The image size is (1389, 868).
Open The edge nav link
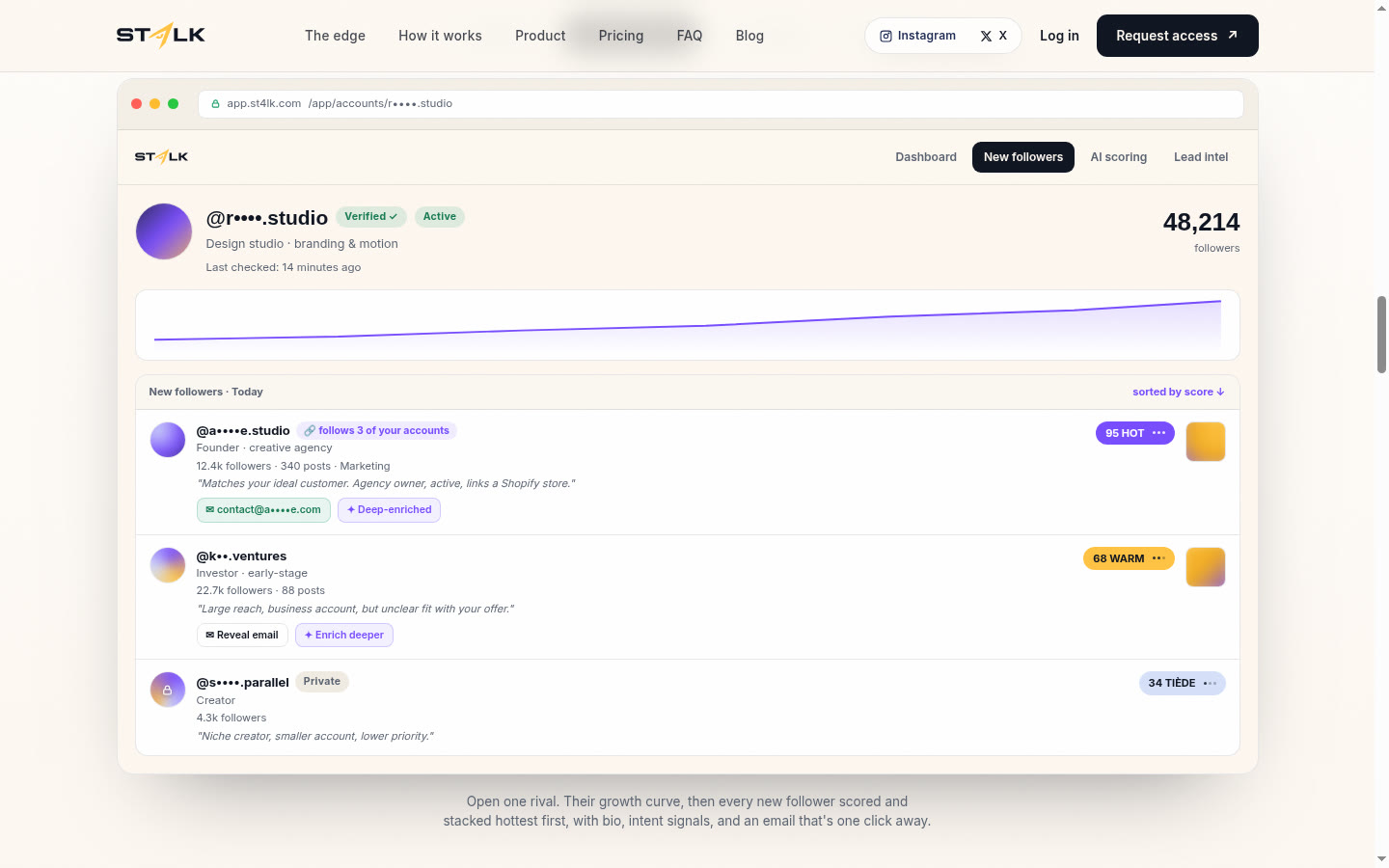335,36
